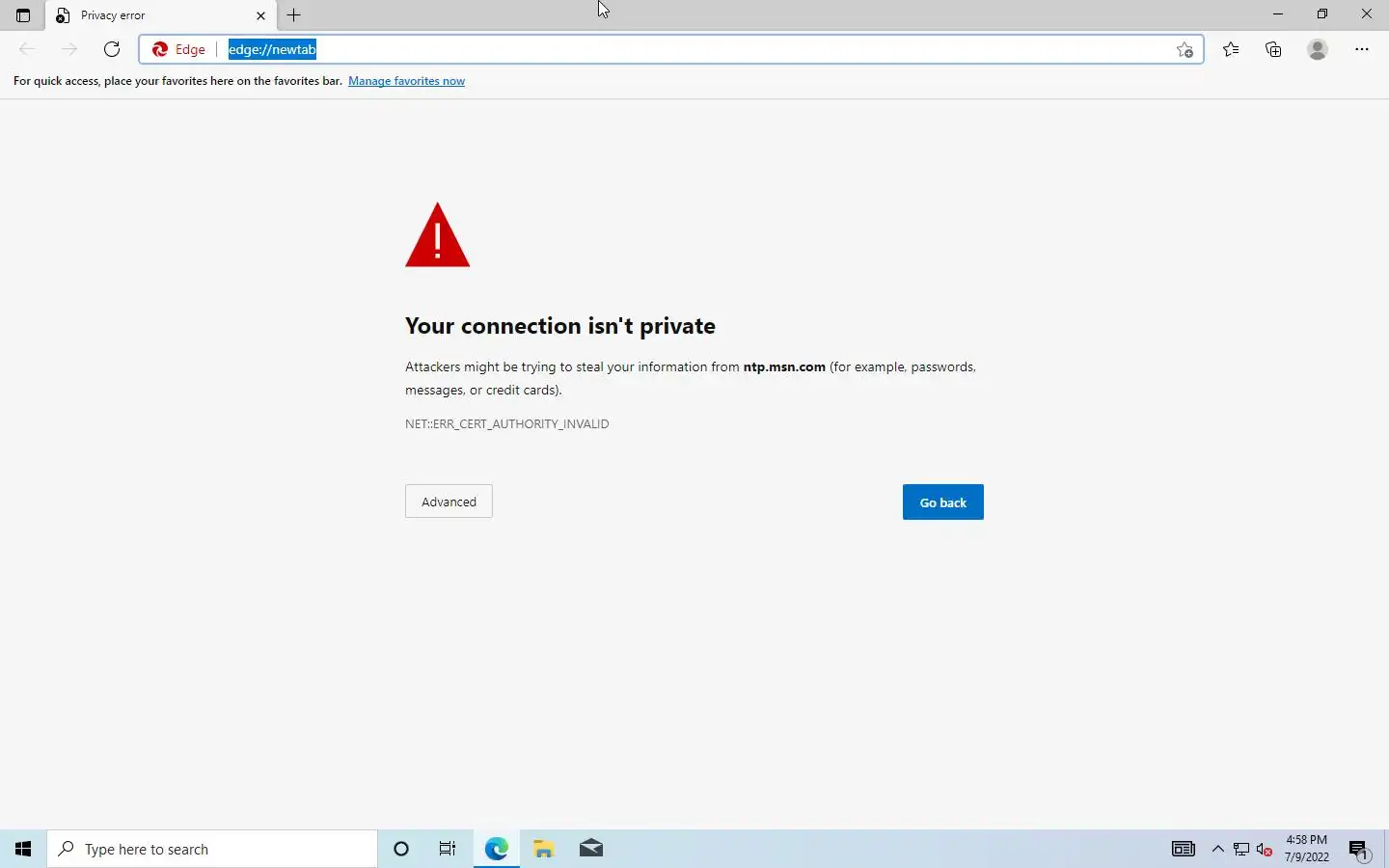
Task: Refresh the page with reload icon
Action: (x=112, y=49)
